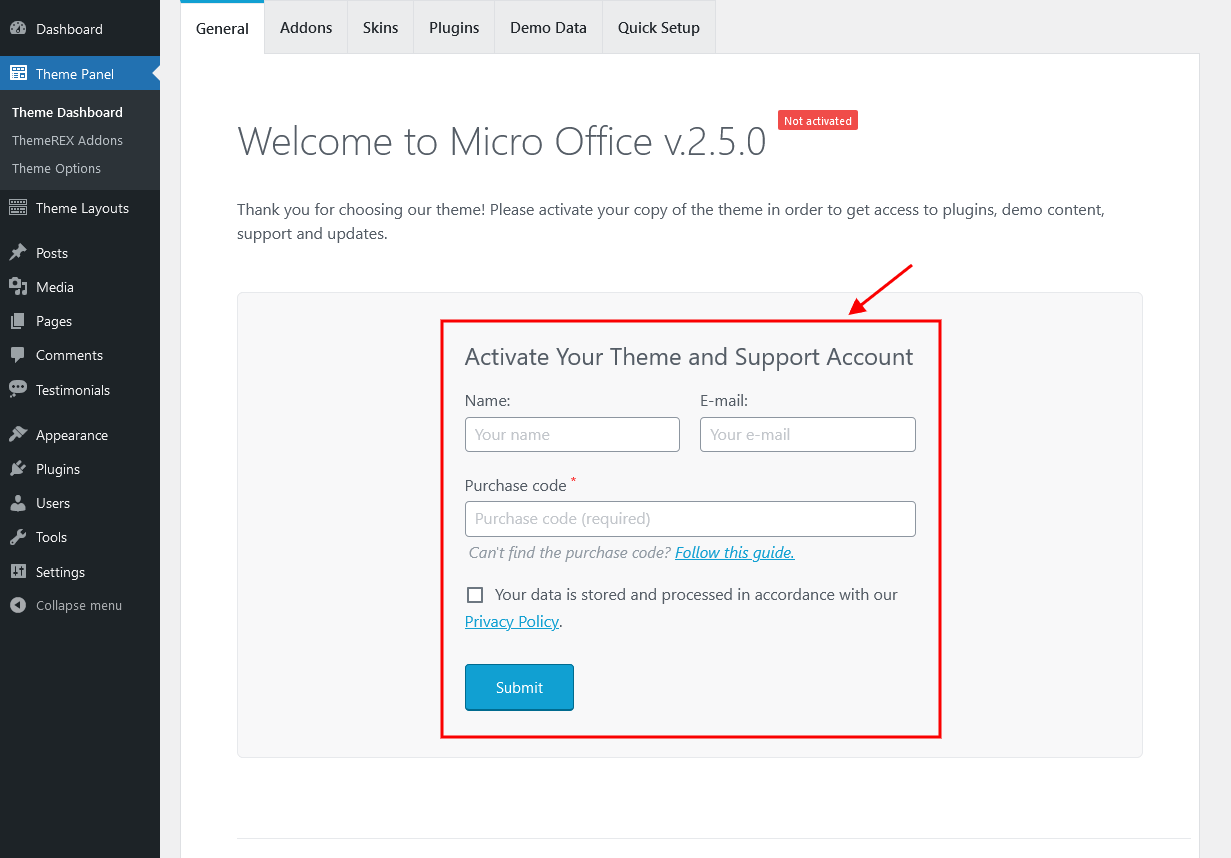
Task: Open Theme Layouts menu label
Action: point(82,208)
